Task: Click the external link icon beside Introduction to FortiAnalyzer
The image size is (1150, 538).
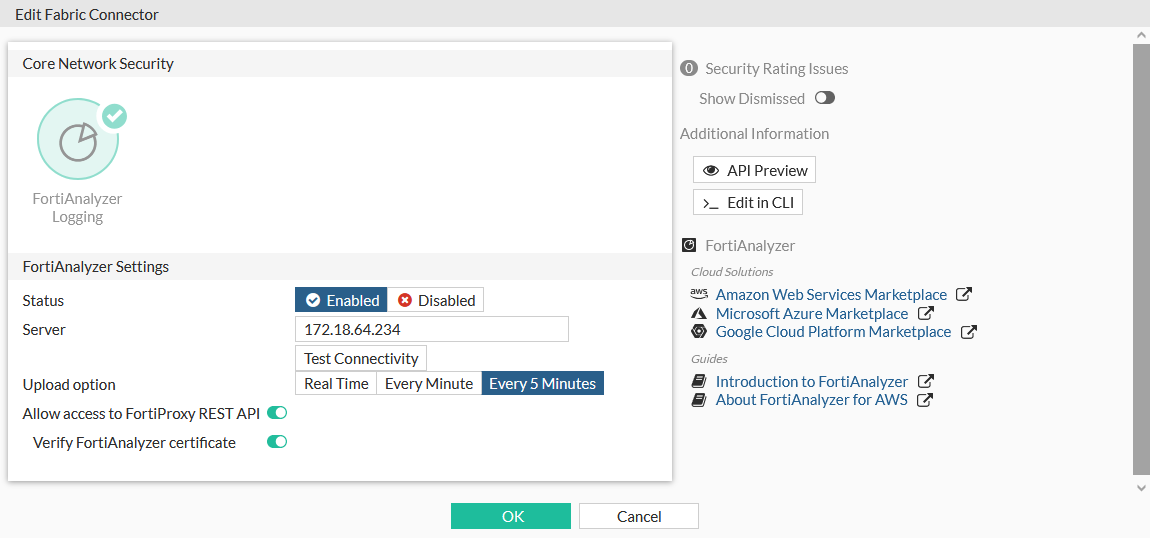Action: (926, 381)
